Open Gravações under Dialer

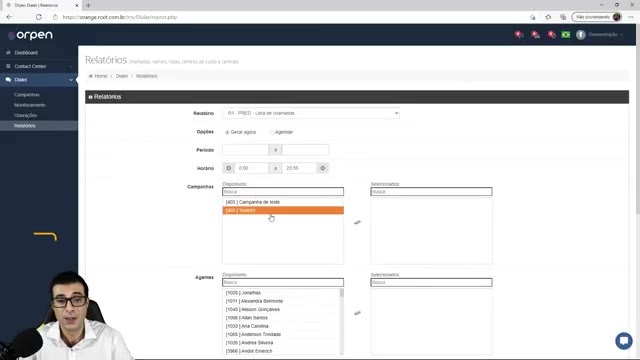(25, 115)
